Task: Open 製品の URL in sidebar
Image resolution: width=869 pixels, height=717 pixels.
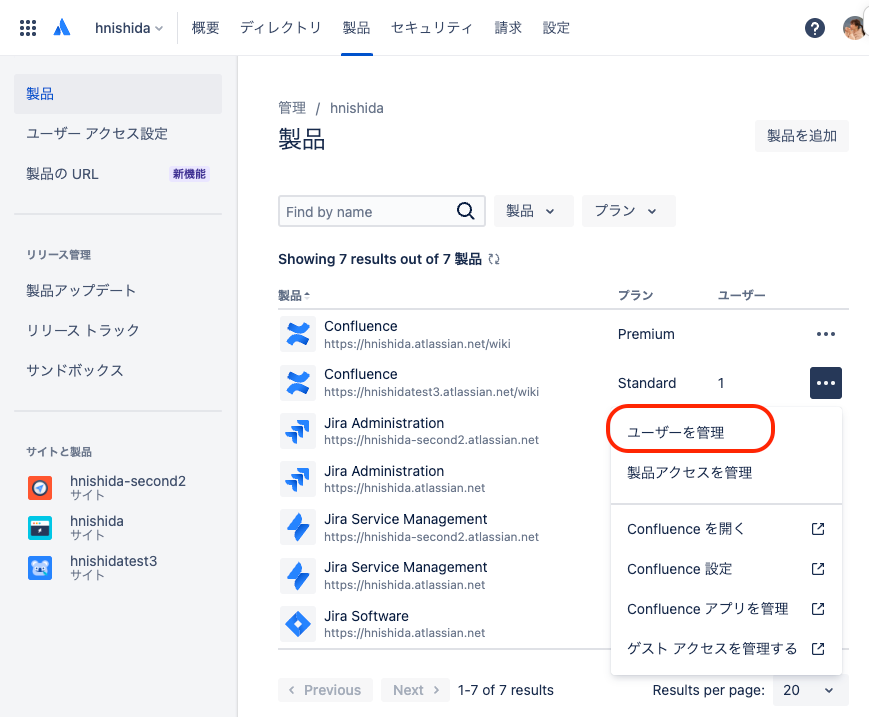Action: tap(118, 174)
